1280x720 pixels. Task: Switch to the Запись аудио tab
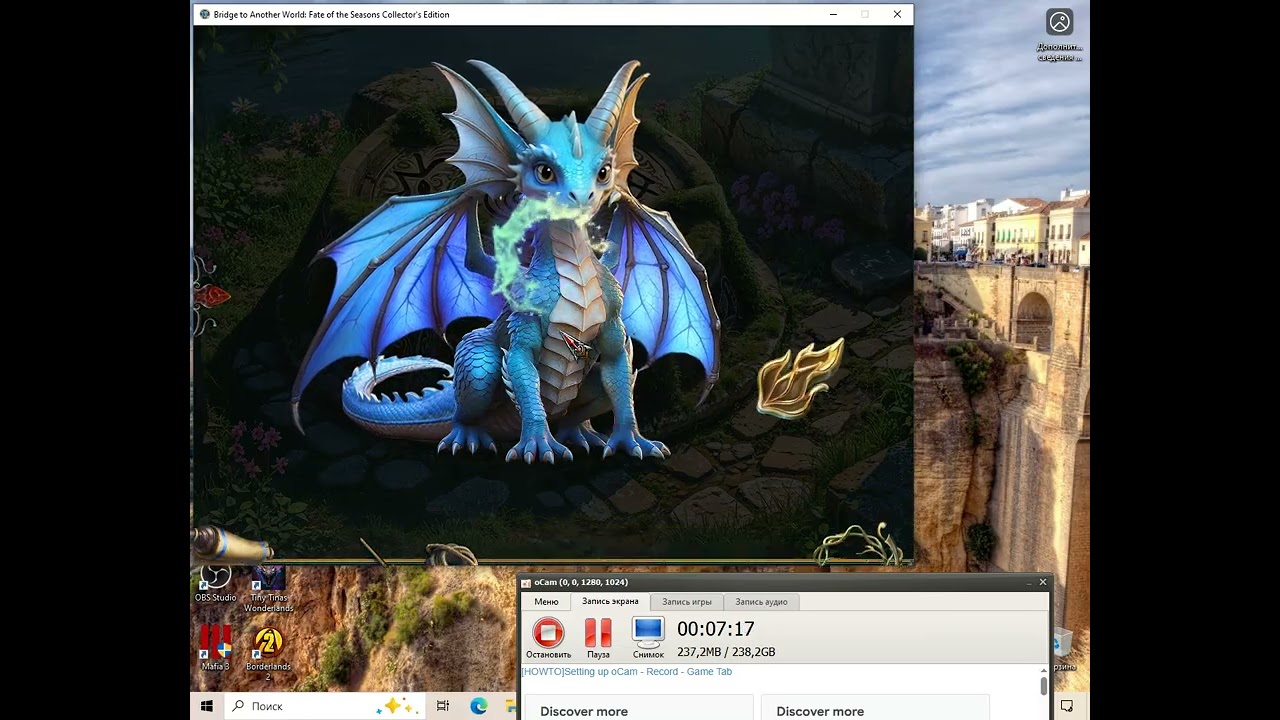762,602
